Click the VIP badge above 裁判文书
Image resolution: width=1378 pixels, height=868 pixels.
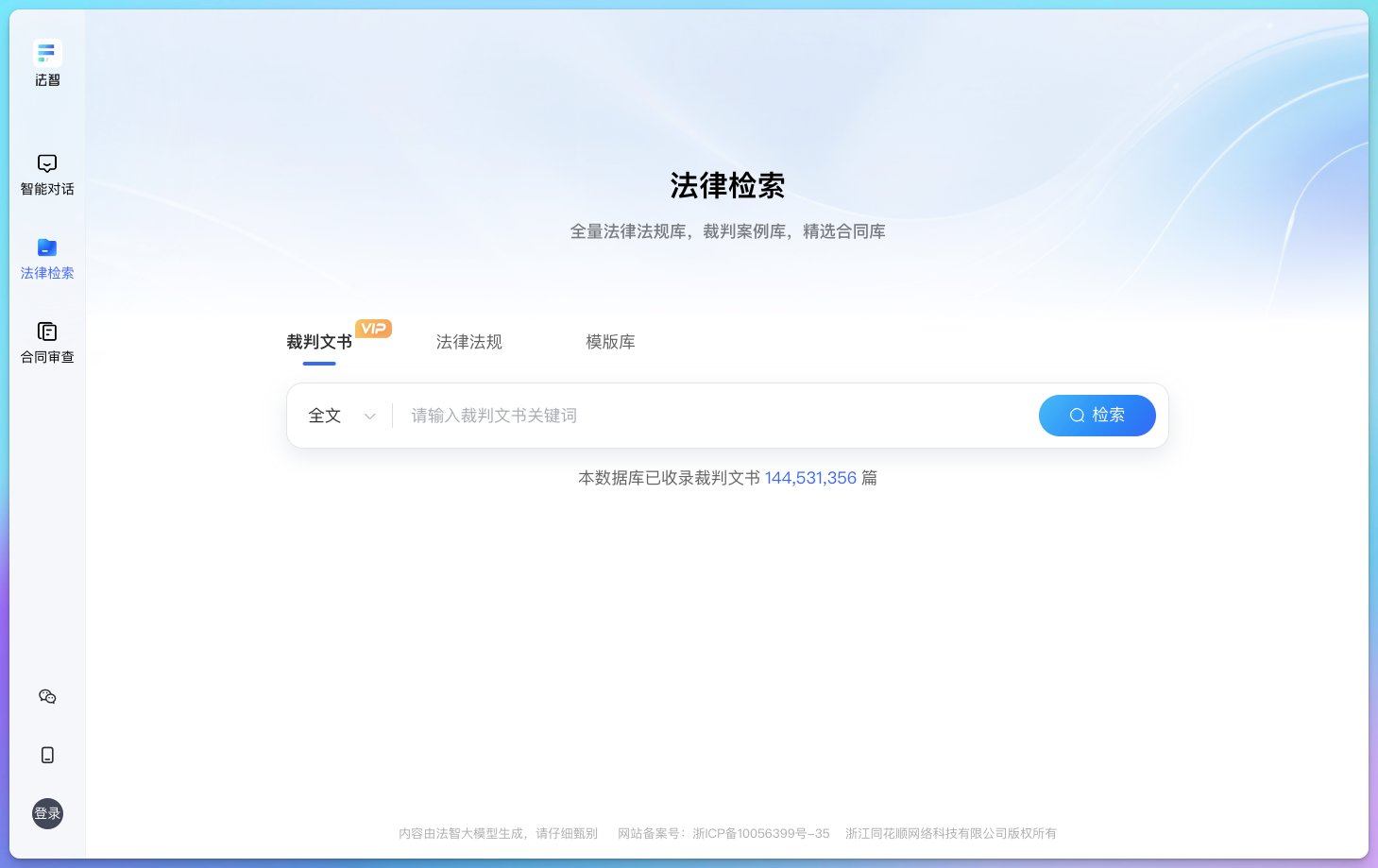(373, 328)
